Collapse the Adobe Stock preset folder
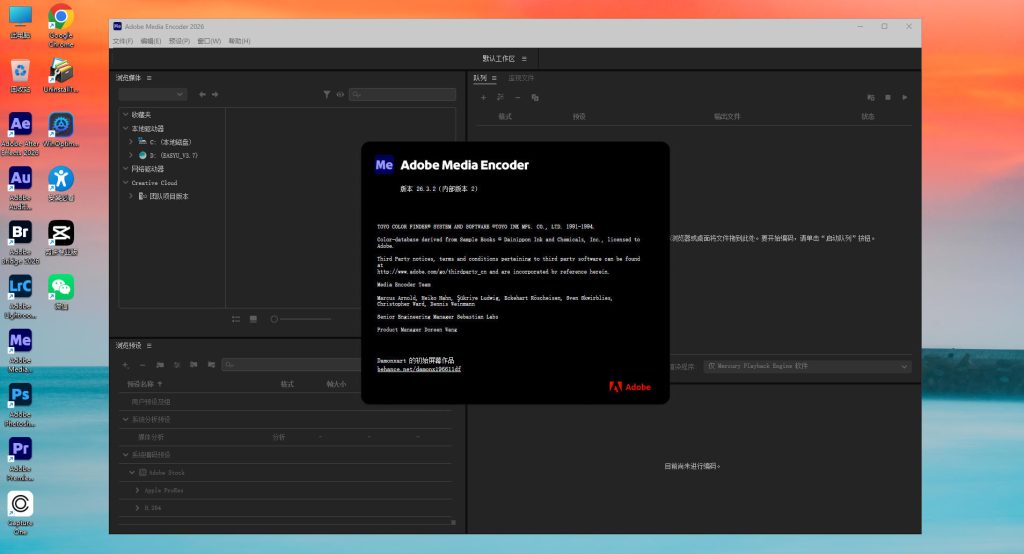The width and height of the screenshot is (1024, 554). (132, 472)
